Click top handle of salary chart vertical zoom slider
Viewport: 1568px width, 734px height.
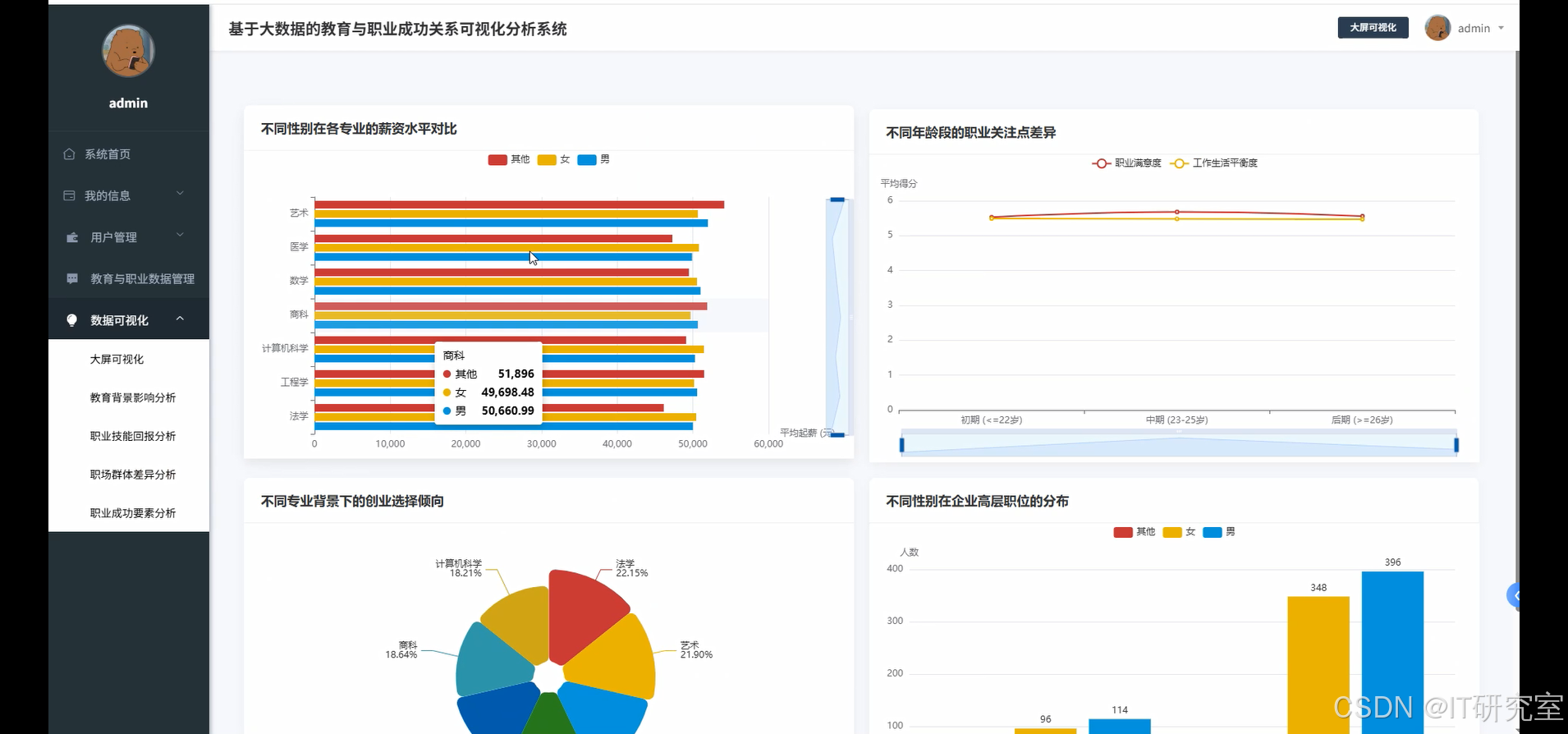(837, 200)
